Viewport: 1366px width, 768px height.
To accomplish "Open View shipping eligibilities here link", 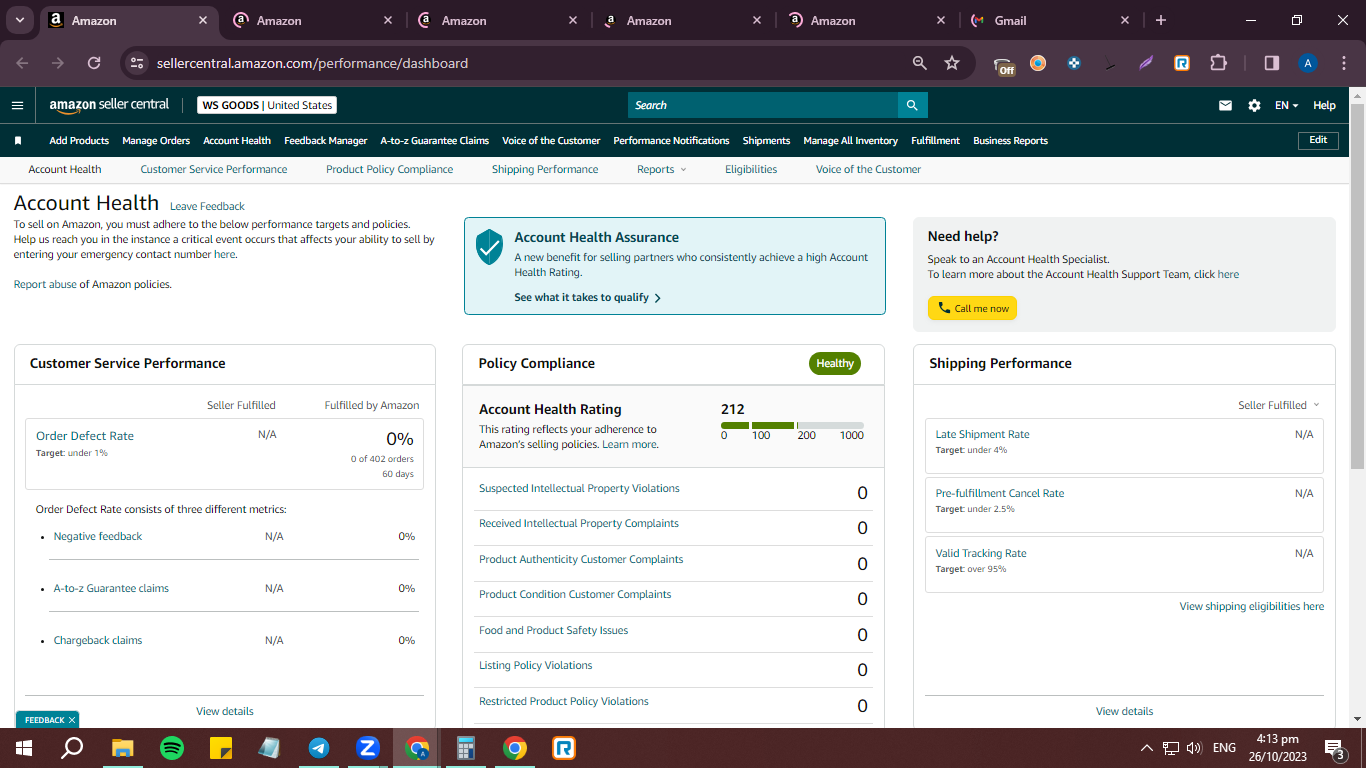I will [x=1251, y=607].
